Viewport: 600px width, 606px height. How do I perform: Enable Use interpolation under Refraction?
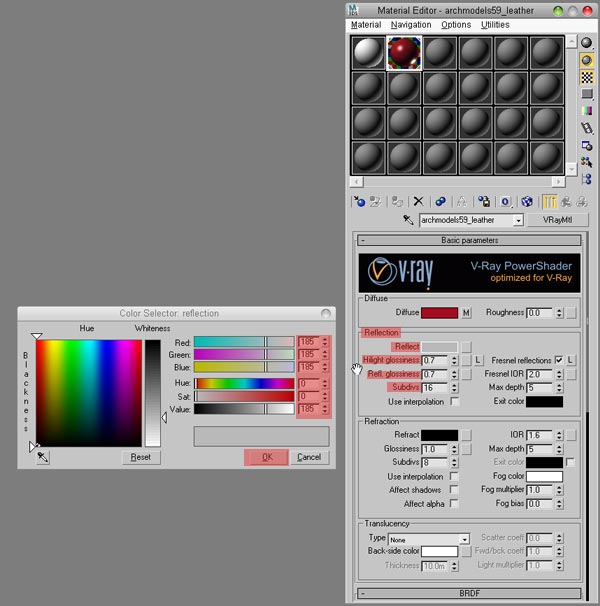pos(454,476)
